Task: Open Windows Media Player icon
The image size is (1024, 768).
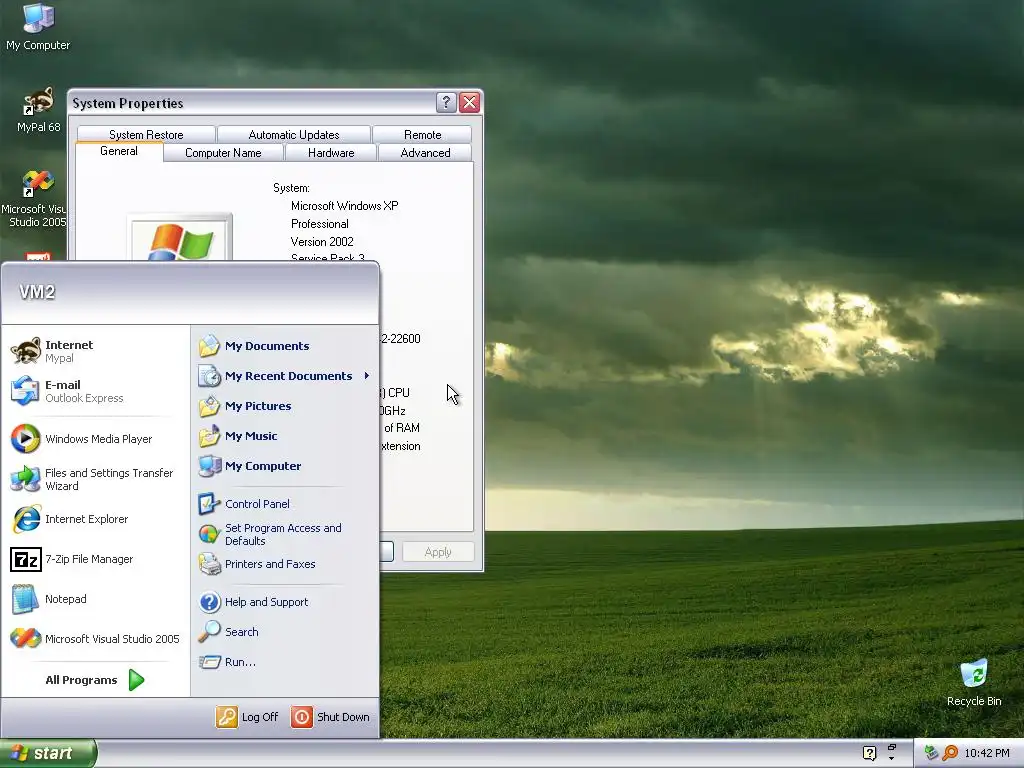Action: point(25,439)
